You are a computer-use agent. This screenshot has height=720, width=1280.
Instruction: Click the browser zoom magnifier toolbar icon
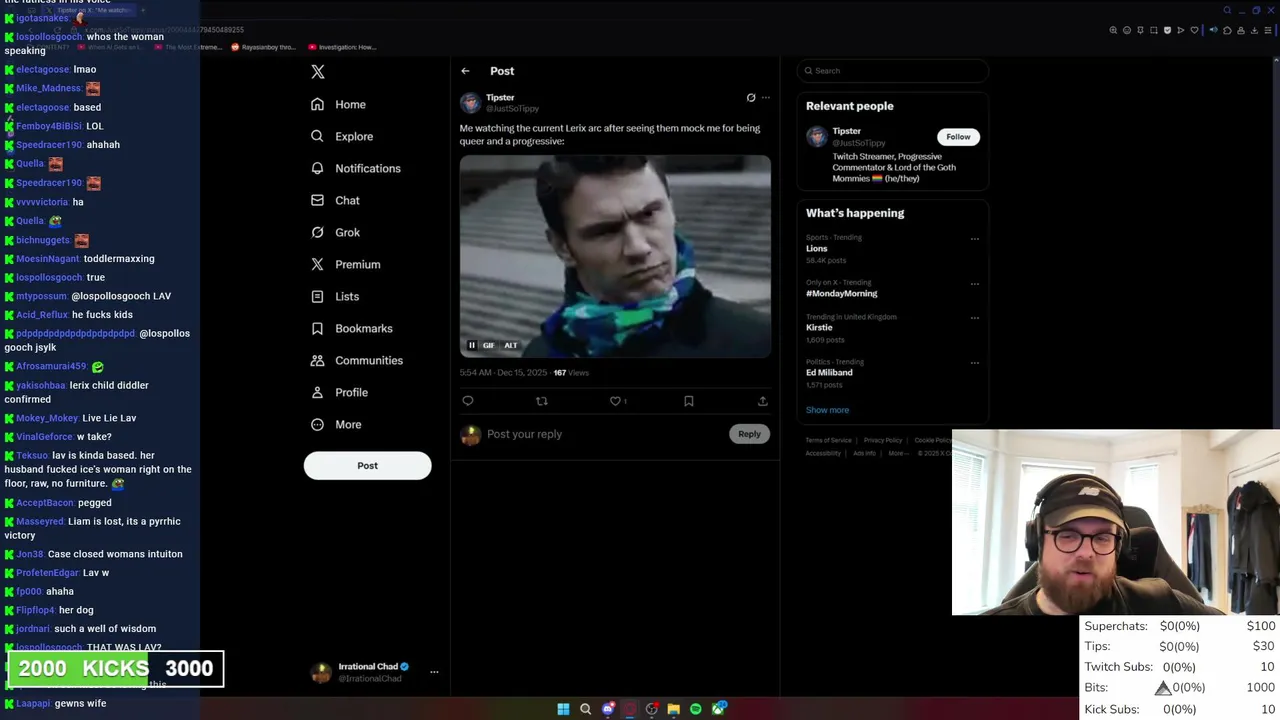point(1113,30)
